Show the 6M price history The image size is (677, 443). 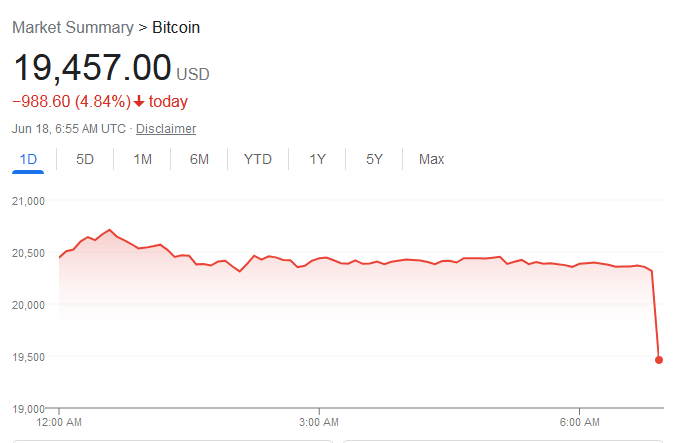(x=199, y=159)
